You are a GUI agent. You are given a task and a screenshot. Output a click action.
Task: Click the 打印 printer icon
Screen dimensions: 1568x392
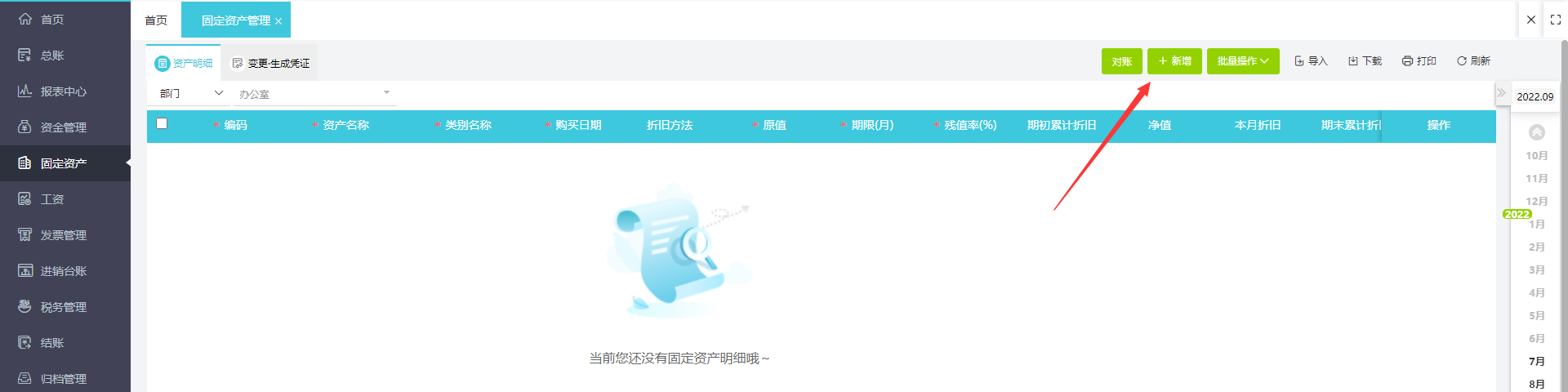tap(1407, 61)
